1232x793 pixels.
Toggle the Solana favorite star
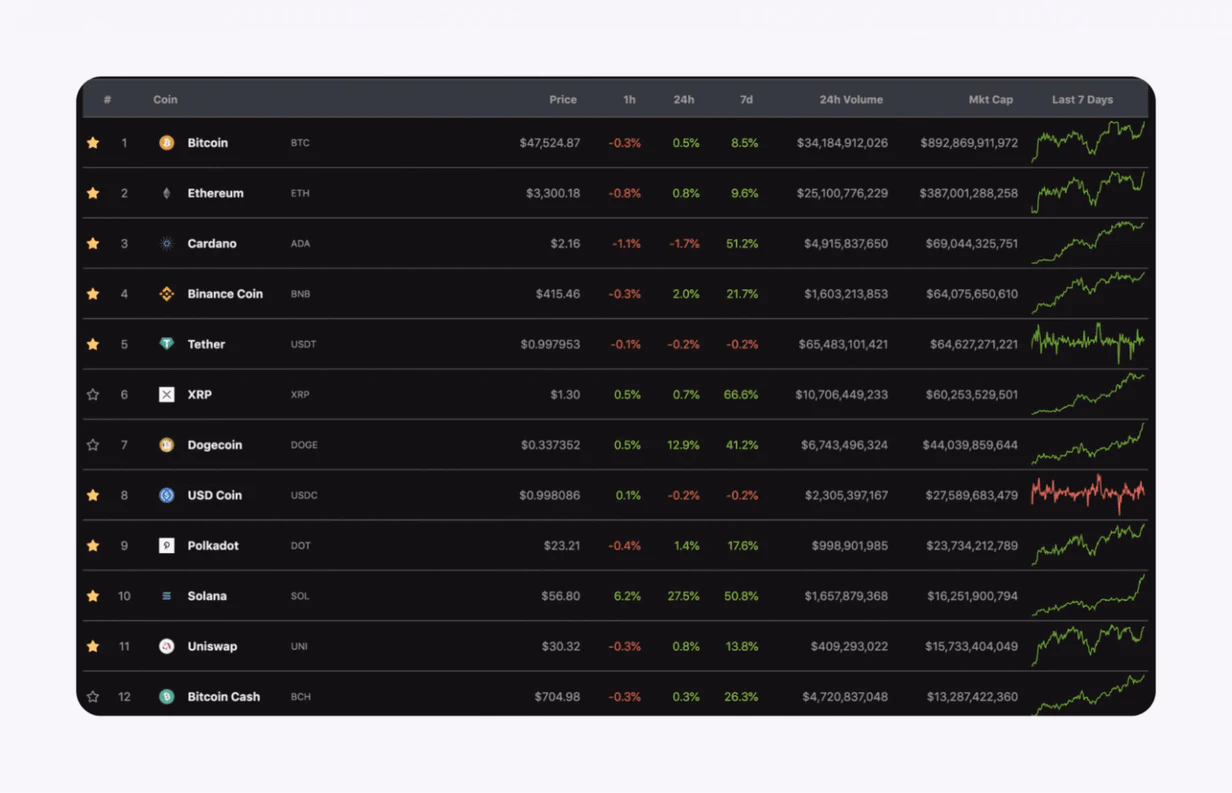pyautogui.click(x=93, y=596)
